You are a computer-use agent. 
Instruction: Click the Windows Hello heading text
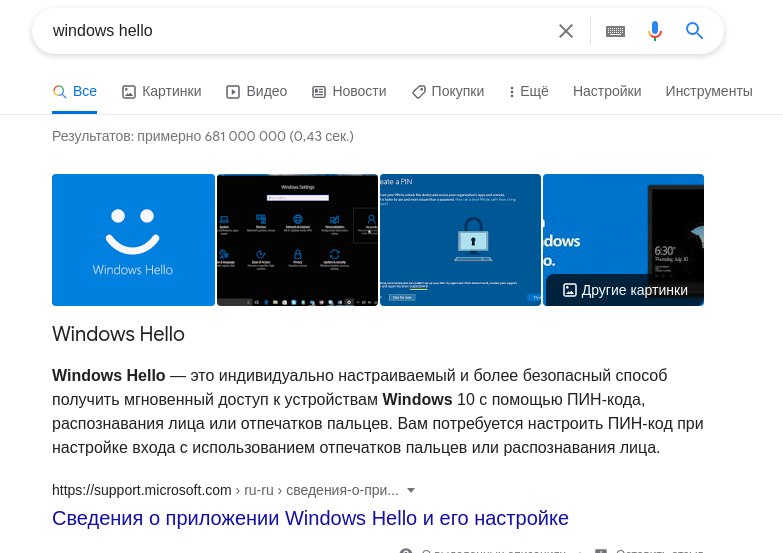118,334
